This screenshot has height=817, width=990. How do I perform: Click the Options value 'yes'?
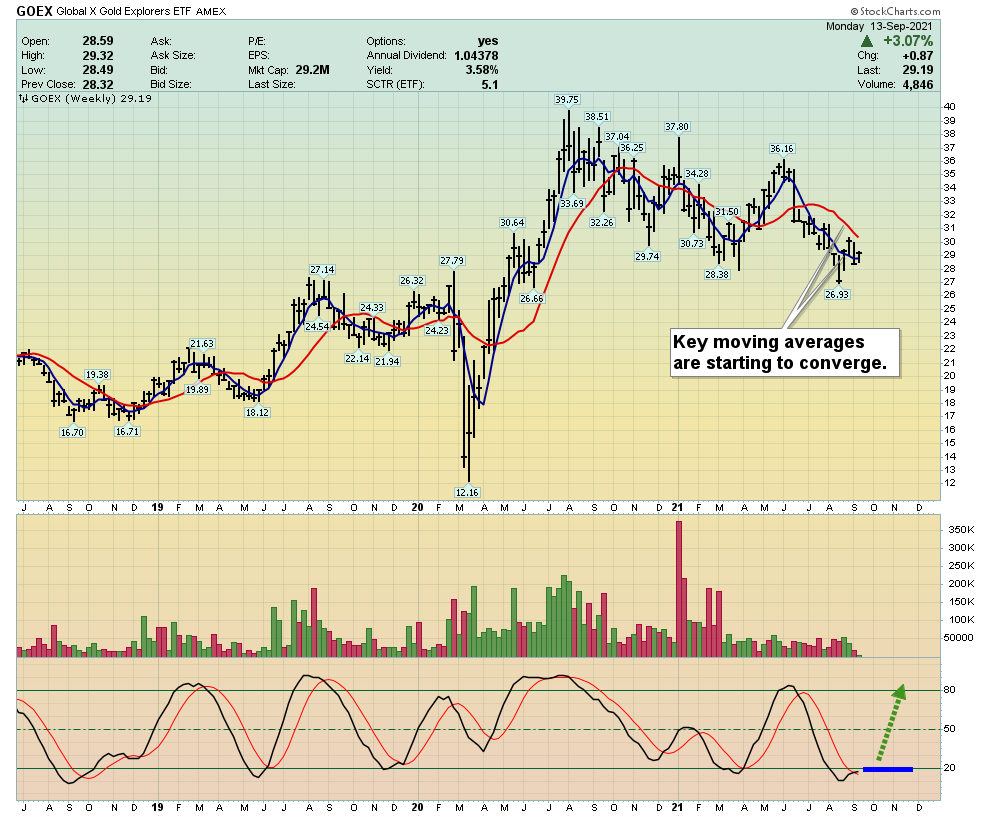487,41
